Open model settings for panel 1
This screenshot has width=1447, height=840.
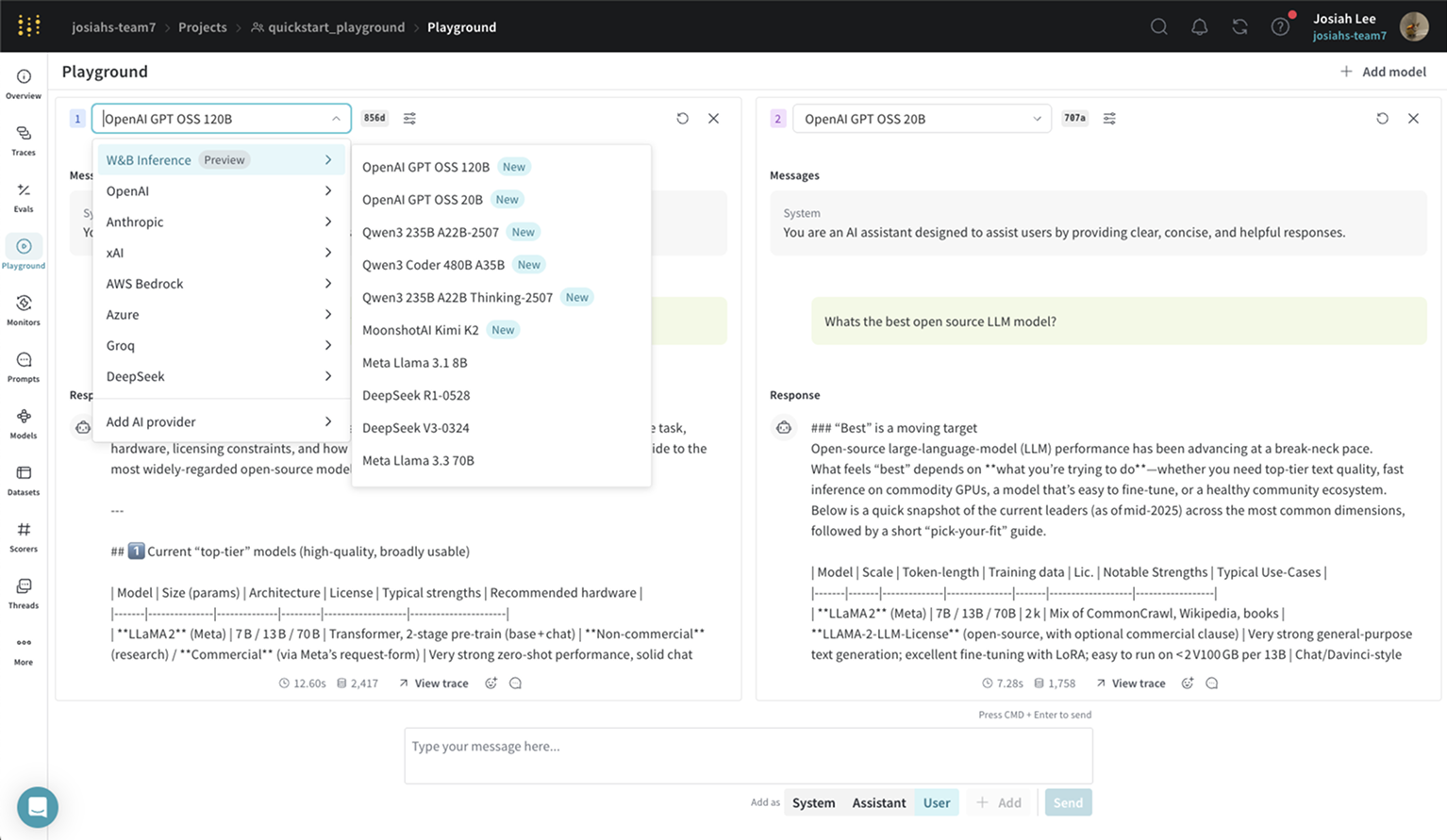pos(409,119)
